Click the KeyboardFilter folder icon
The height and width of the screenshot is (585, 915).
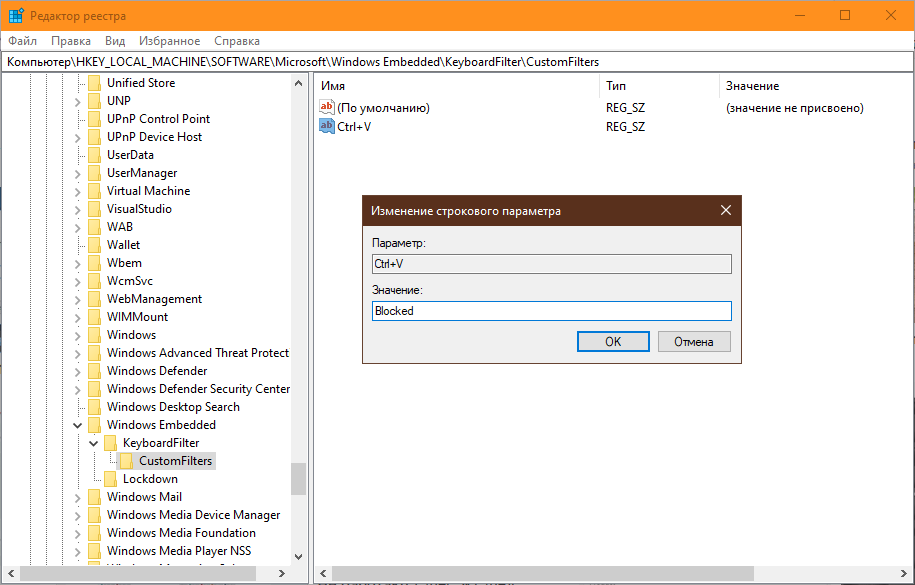pyautogui.click(x=110, y=443)
